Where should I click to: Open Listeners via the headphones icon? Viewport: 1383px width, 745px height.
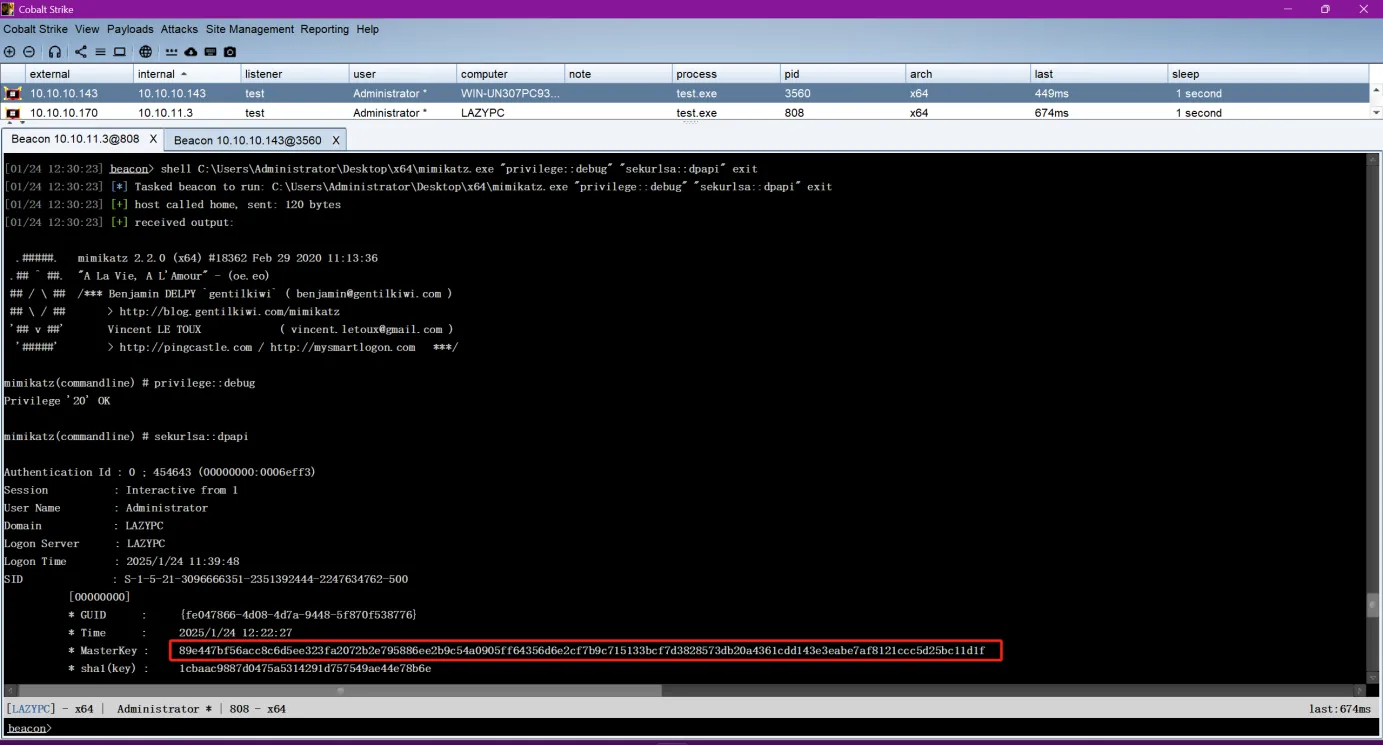tap(55, 52)
